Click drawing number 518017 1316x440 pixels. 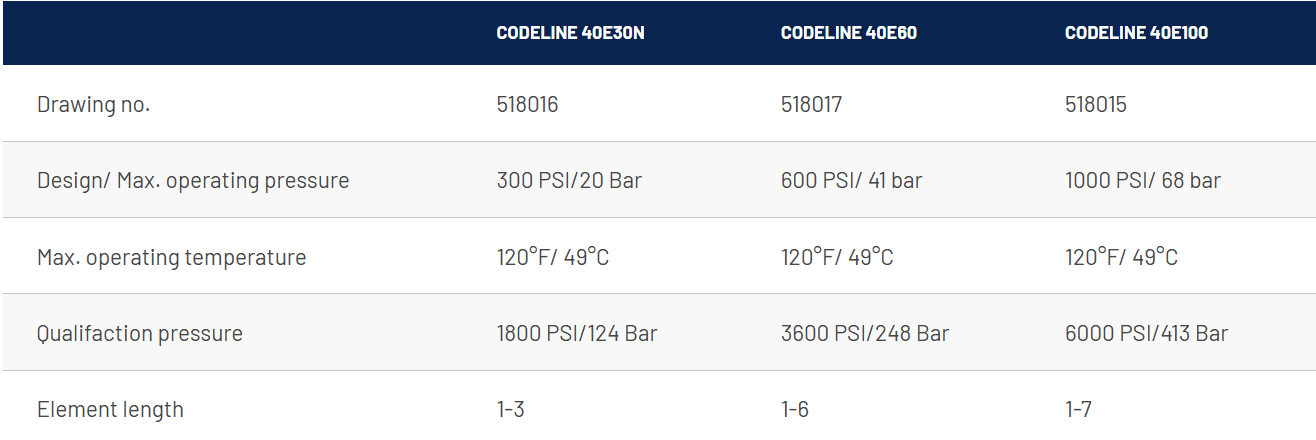click(812, 104)
